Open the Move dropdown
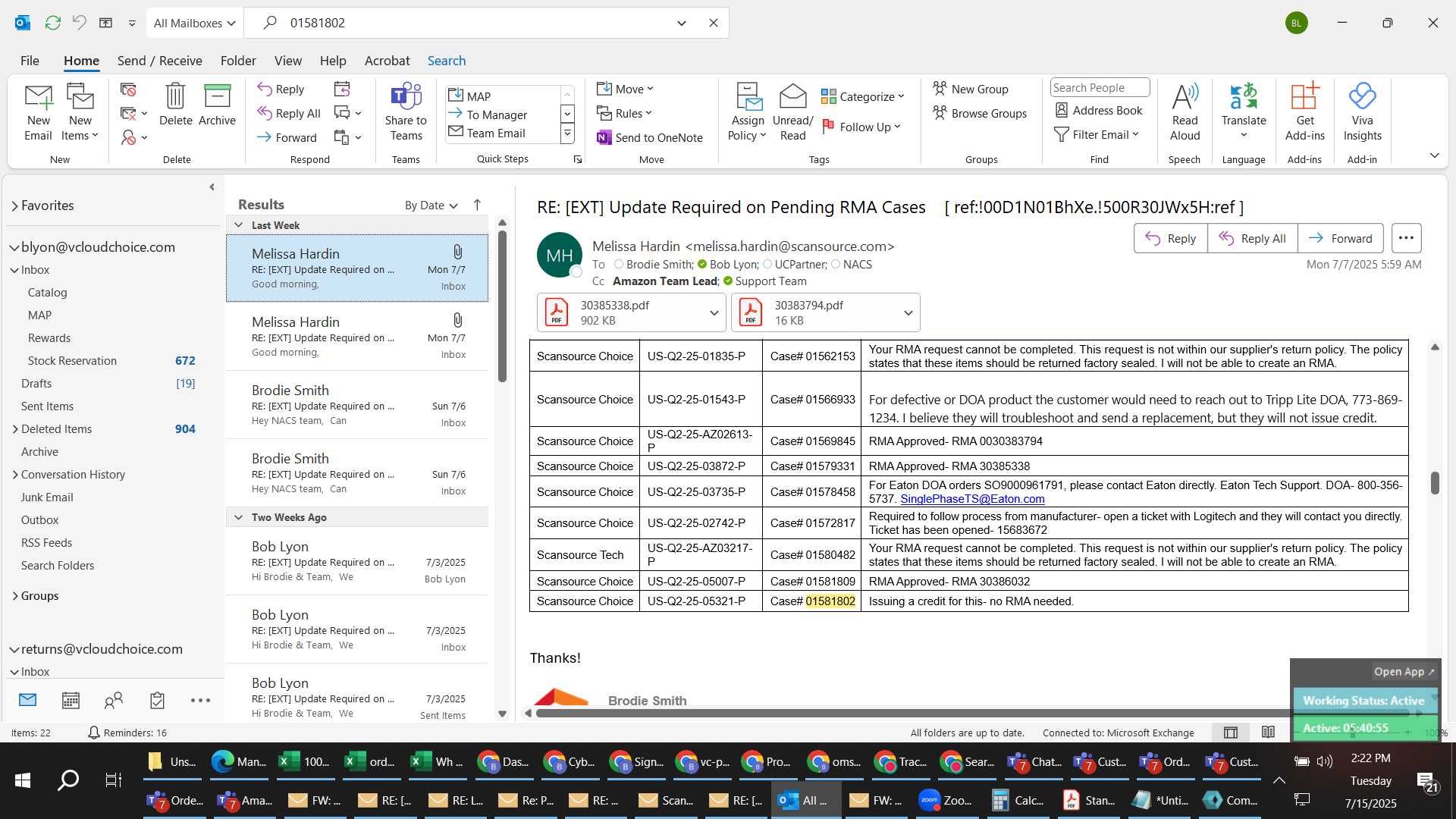1456x819 pixels. coord(625,89)
